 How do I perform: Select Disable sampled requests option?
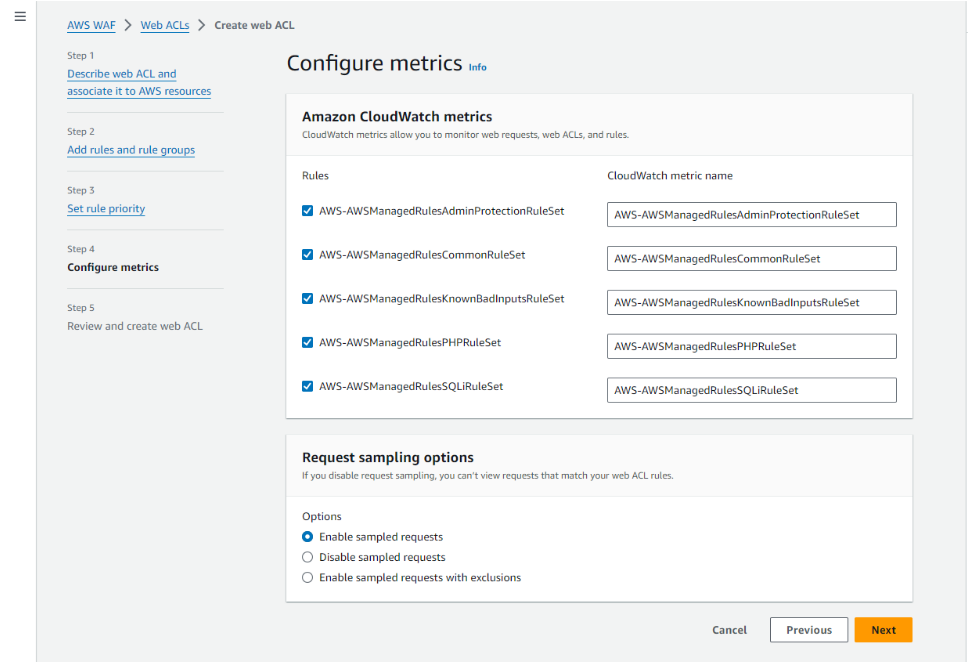click(308, 557)
